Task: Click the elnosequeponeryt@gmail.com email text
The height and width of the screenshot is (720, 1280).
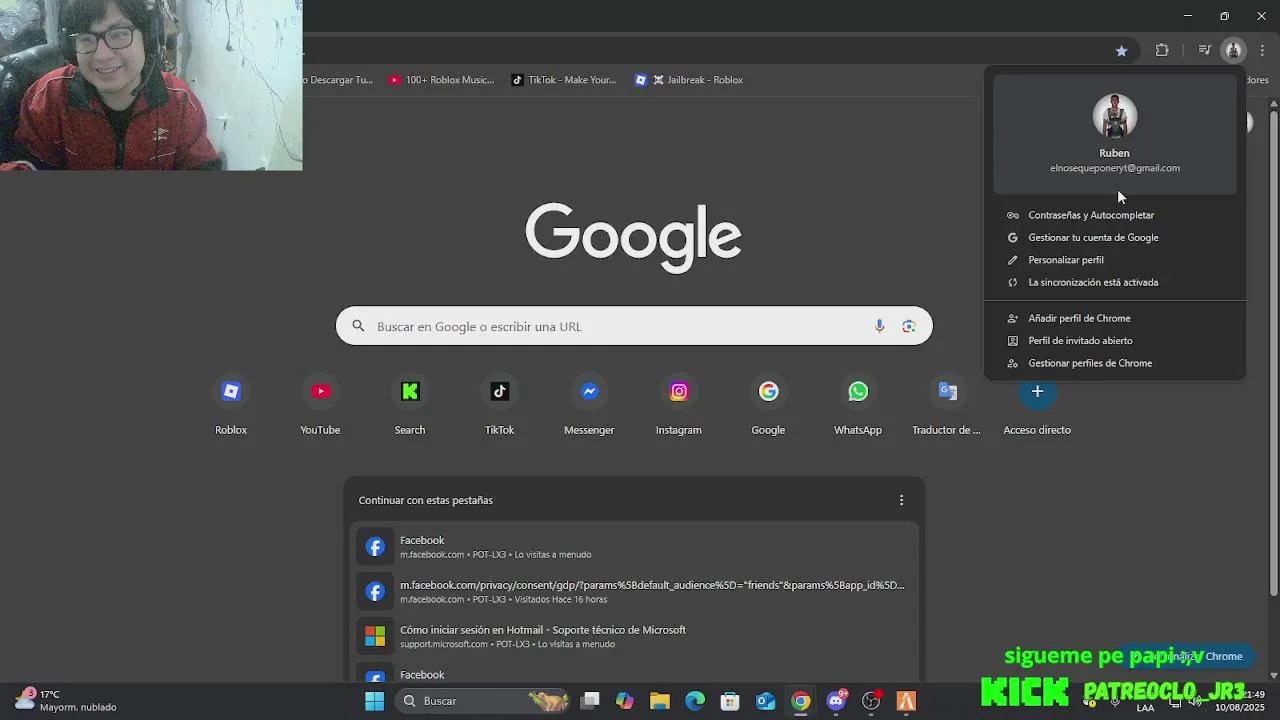Action: 1115,168
